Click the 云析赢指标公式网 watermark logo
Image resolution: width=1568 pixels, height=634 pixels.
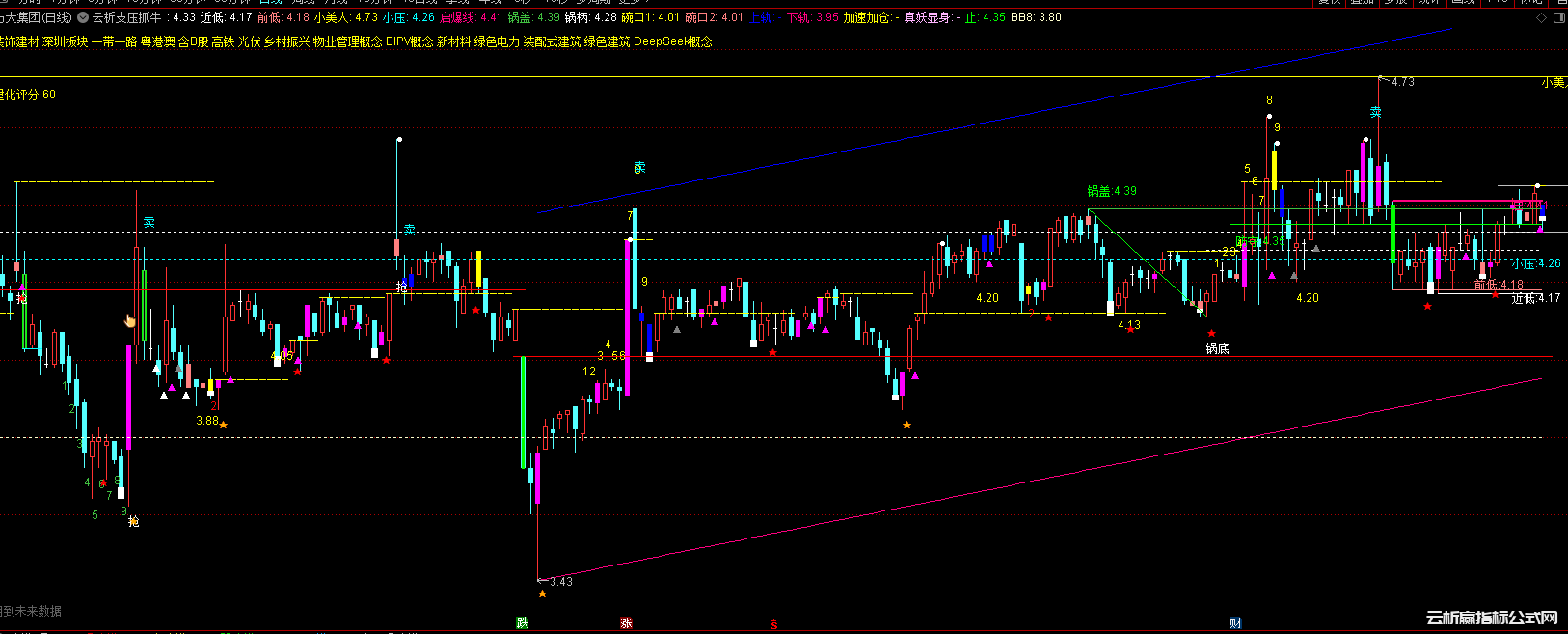click(x=1491, y=618)
